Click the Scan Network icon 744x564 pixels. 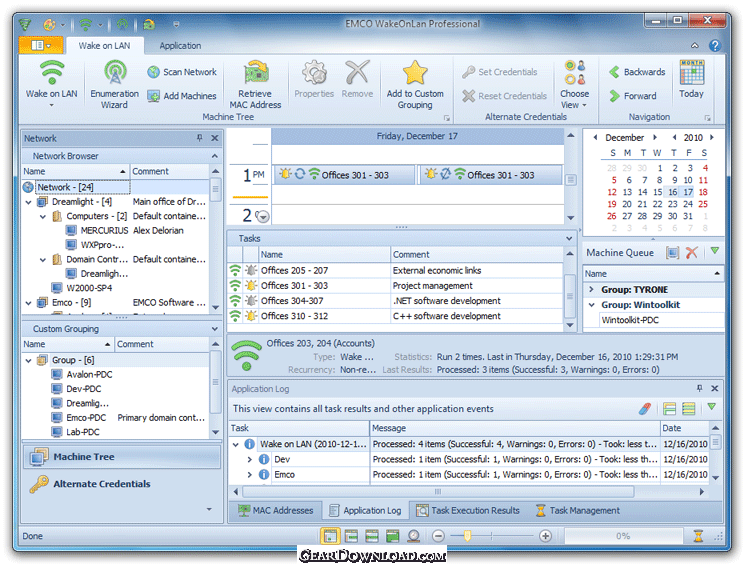click(x=153, y=72)
